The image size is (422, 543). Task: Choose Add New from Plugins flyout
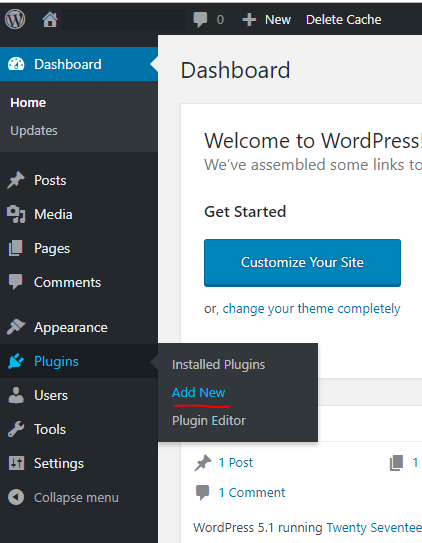coord(198,393)
